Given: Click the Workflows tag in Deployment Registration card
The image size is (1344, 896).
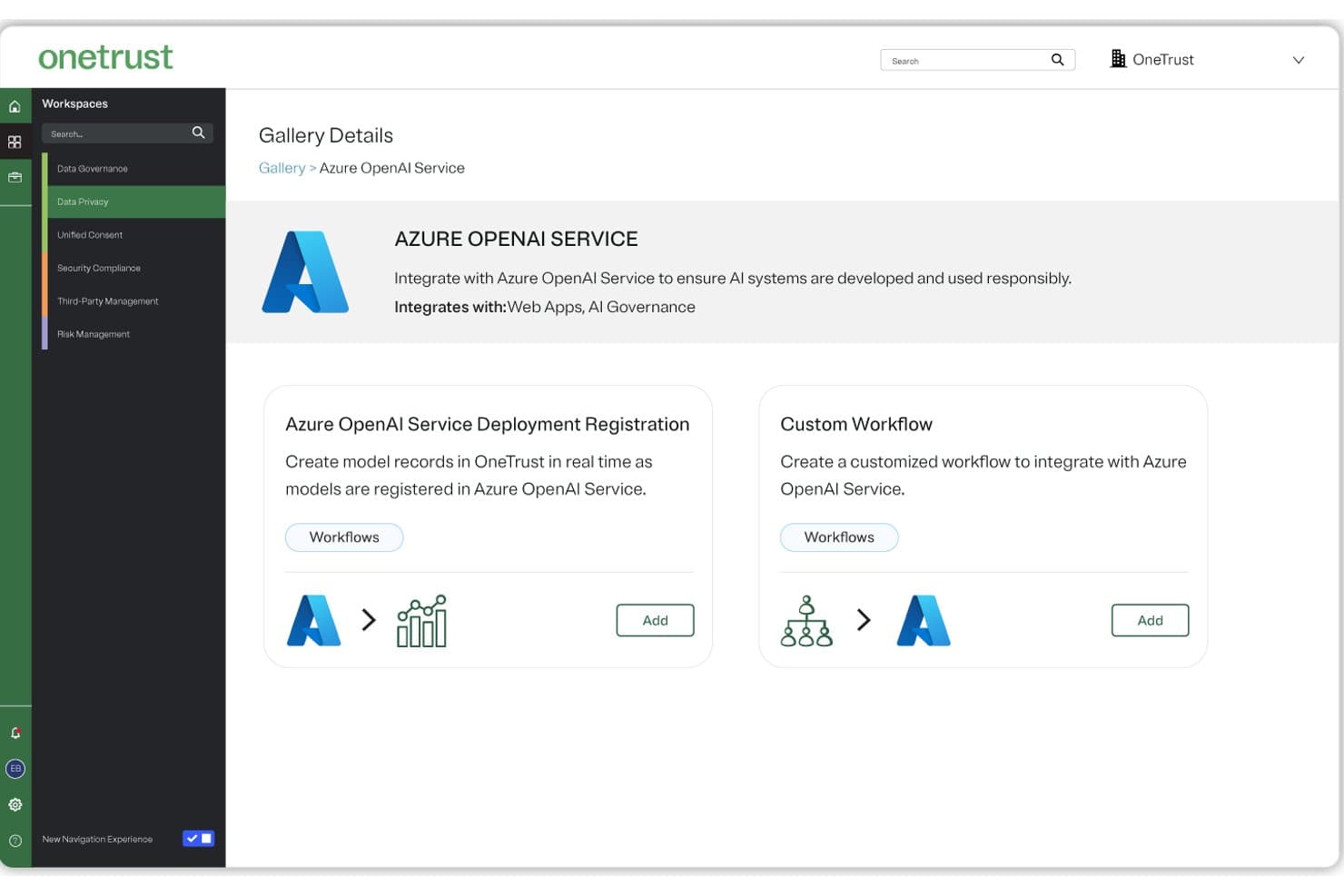Looking at the screenshot, I should (x=344, y=537).
